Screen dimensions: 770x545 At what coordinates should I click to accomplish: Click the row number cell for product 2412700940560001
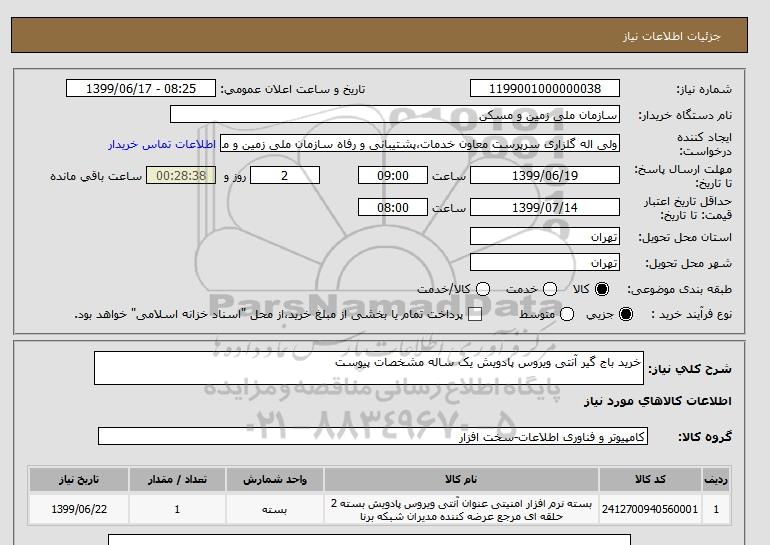716,509
